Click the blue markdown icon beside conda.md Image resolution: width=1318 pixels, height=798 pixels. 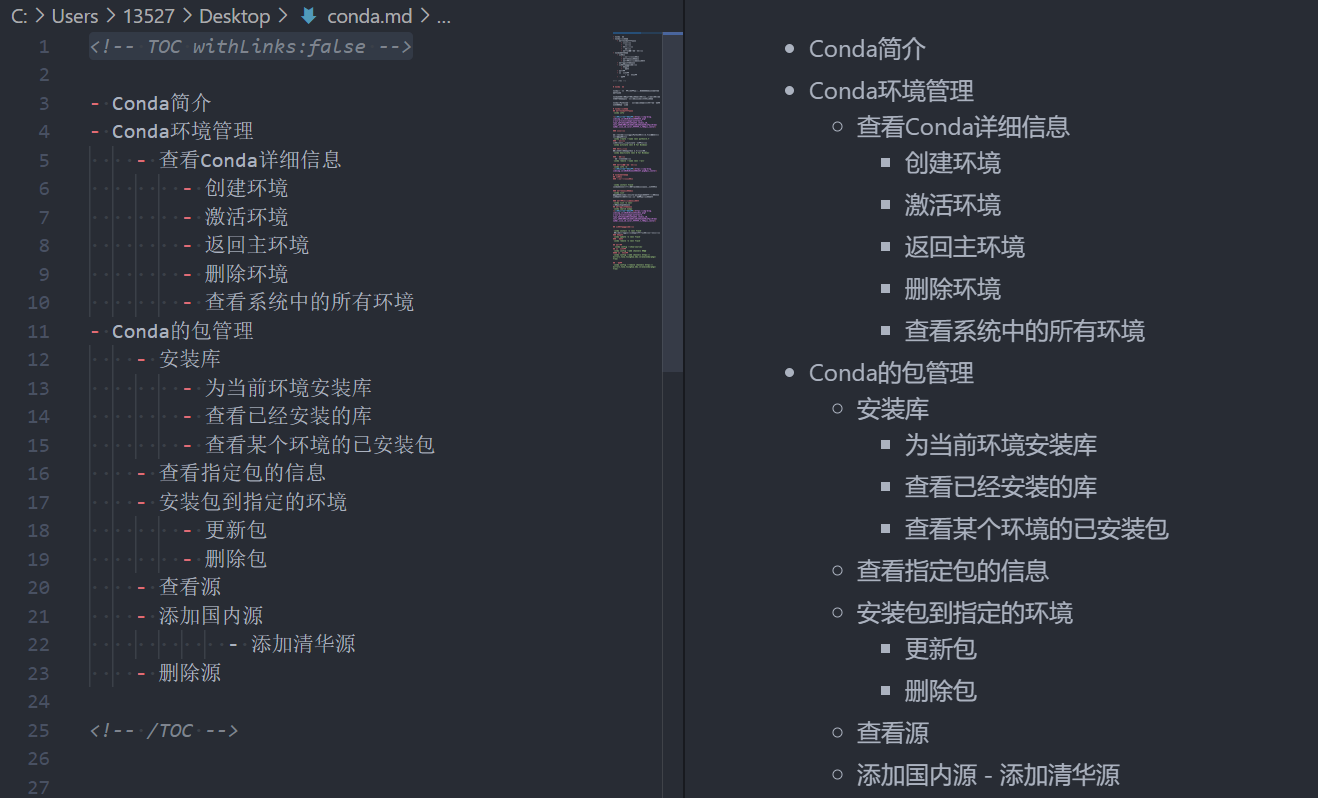(307, 15)
